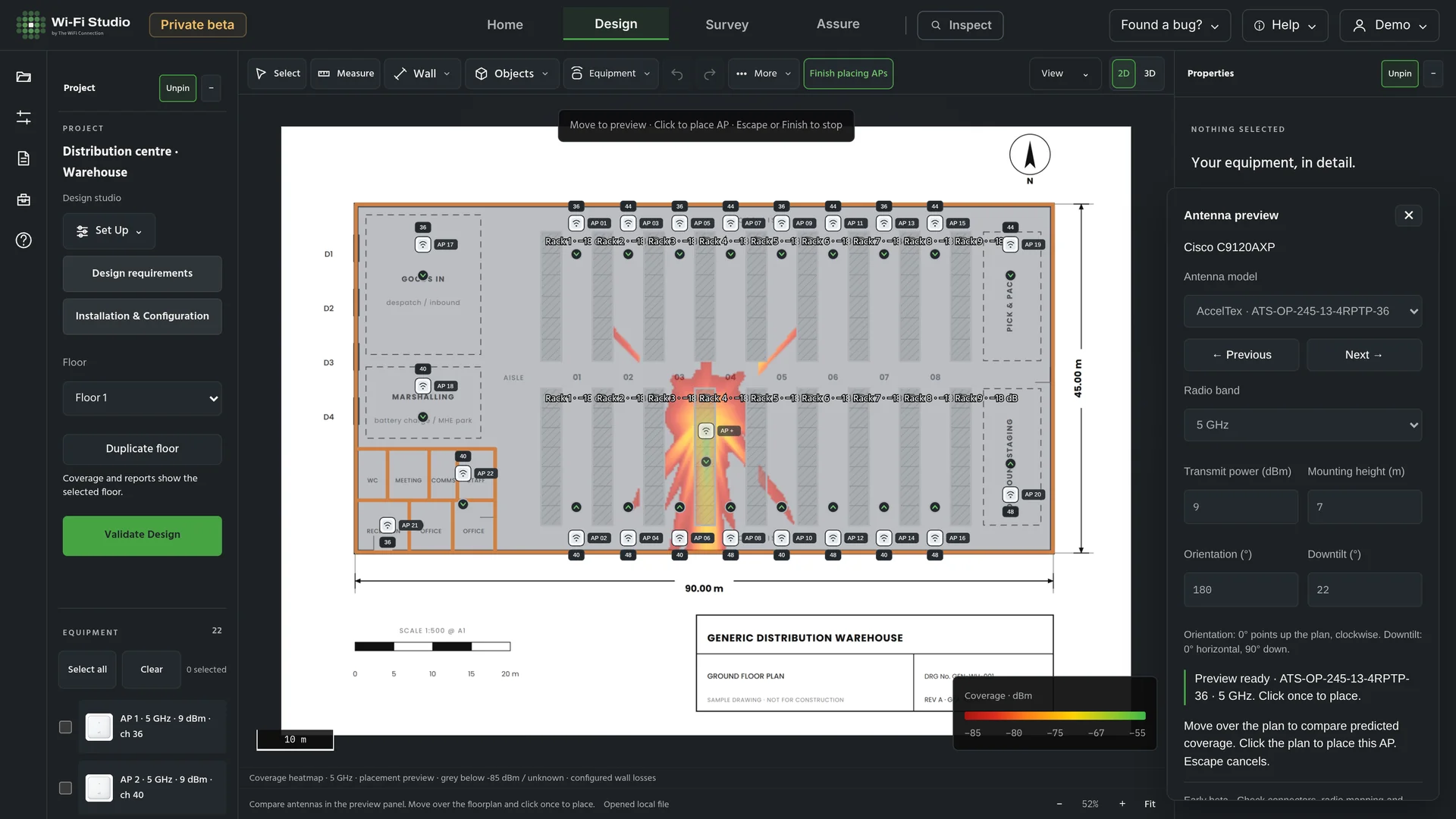The height and width of the screenshot is (819, 1456).
Task: Switch to 2D view
Action: (1123, 74)
